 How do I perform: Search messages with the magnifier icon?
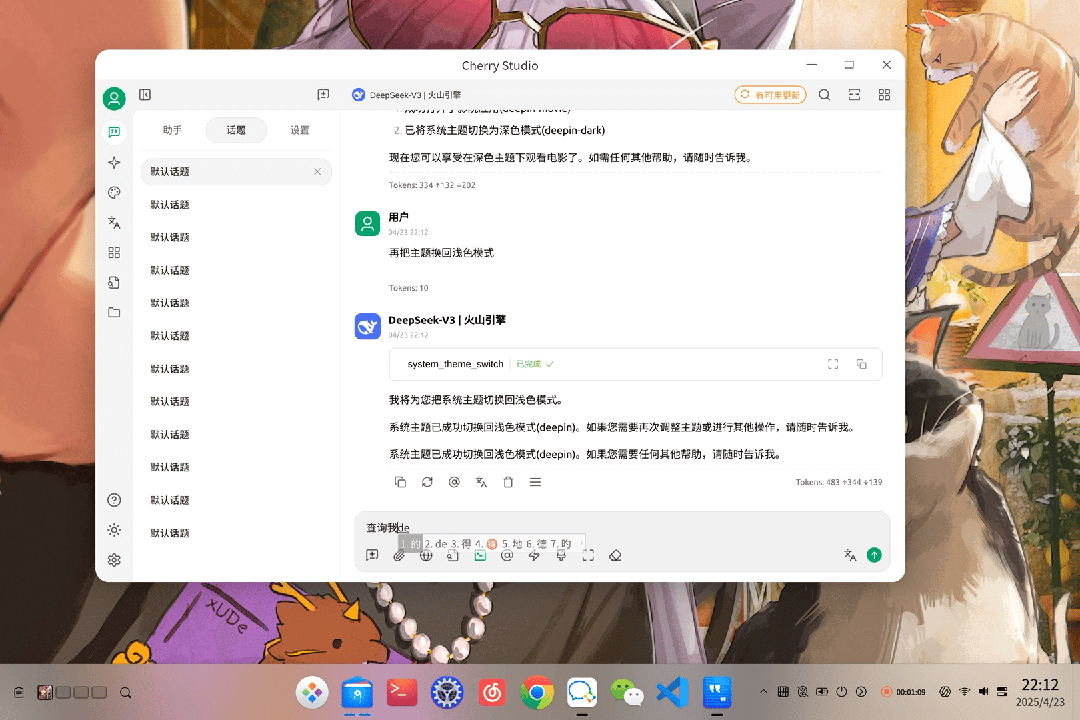(x=824, y=95)
